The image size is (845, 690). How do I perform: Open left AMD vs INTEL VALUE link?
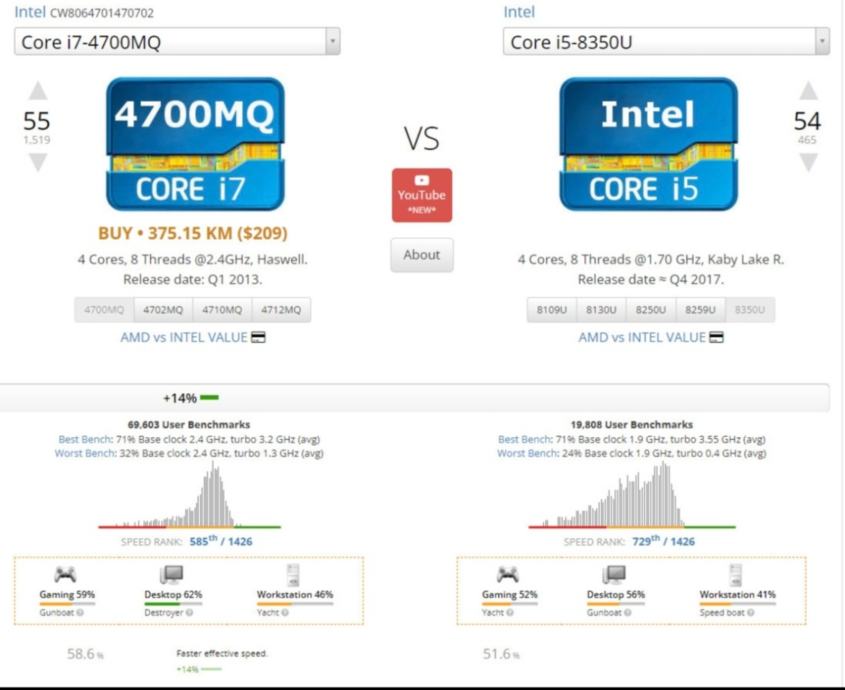click(192, 337)
